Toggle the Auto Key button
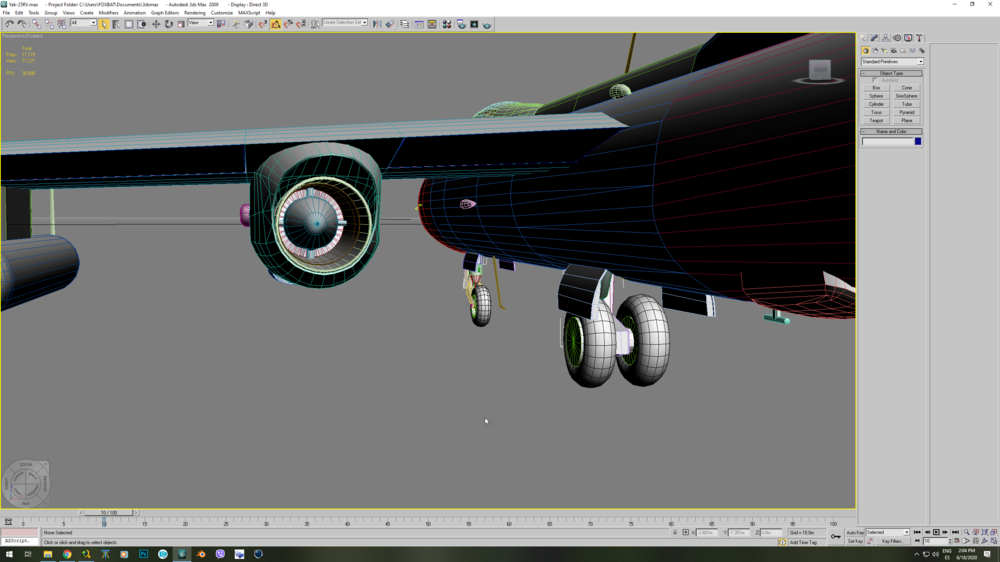This screenshot has width=1000, height=562. pyautogui.click(x=855, y=533)
